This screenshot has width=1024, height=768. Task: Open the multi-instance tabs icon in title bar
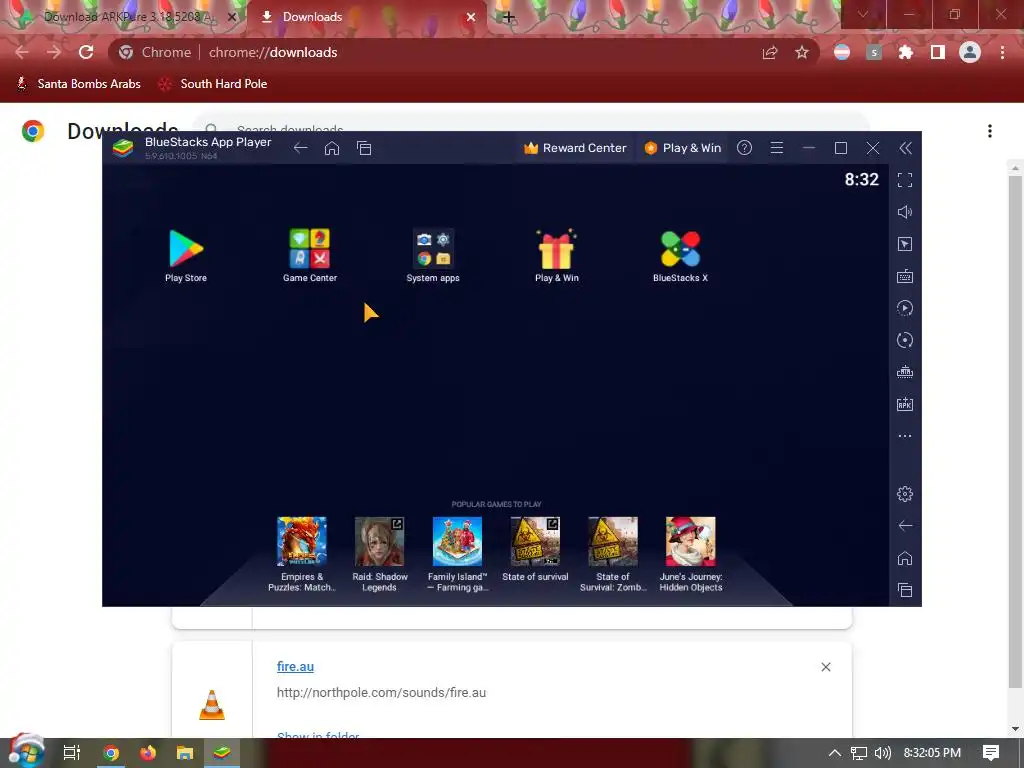pos(364,148)
